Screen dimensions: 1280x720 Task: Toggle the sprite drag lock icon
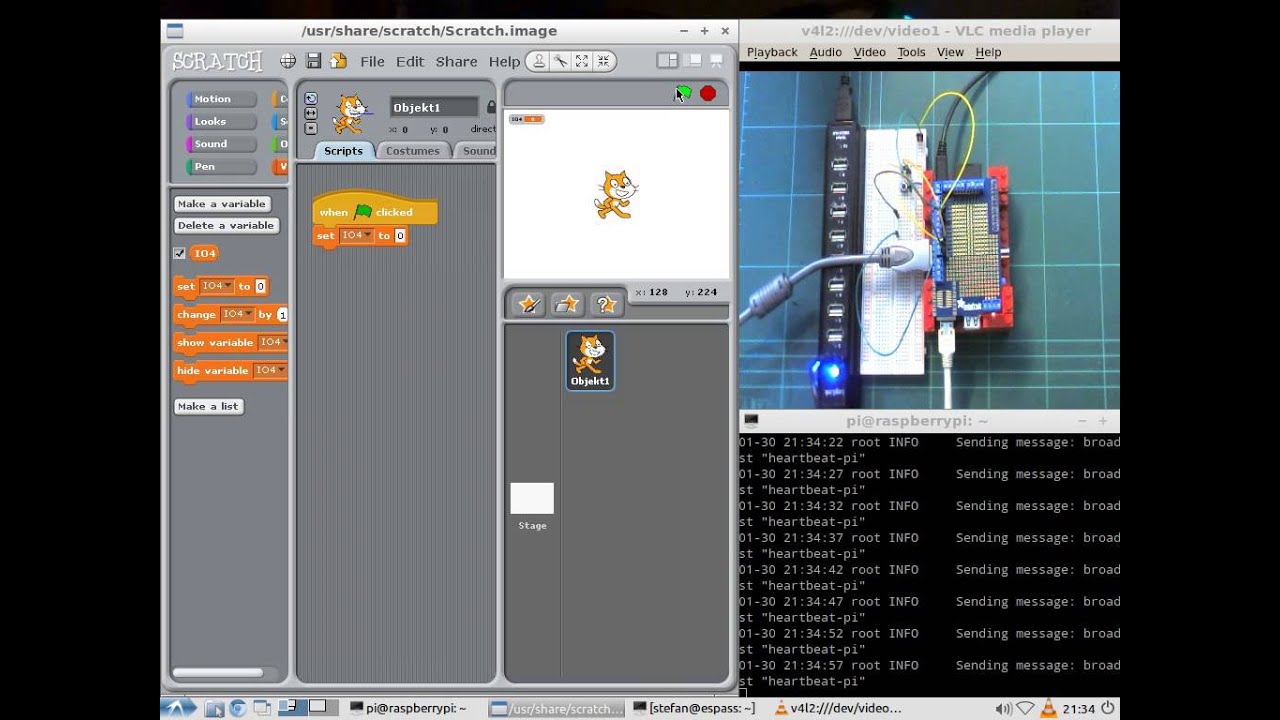(x=491, y=107)
